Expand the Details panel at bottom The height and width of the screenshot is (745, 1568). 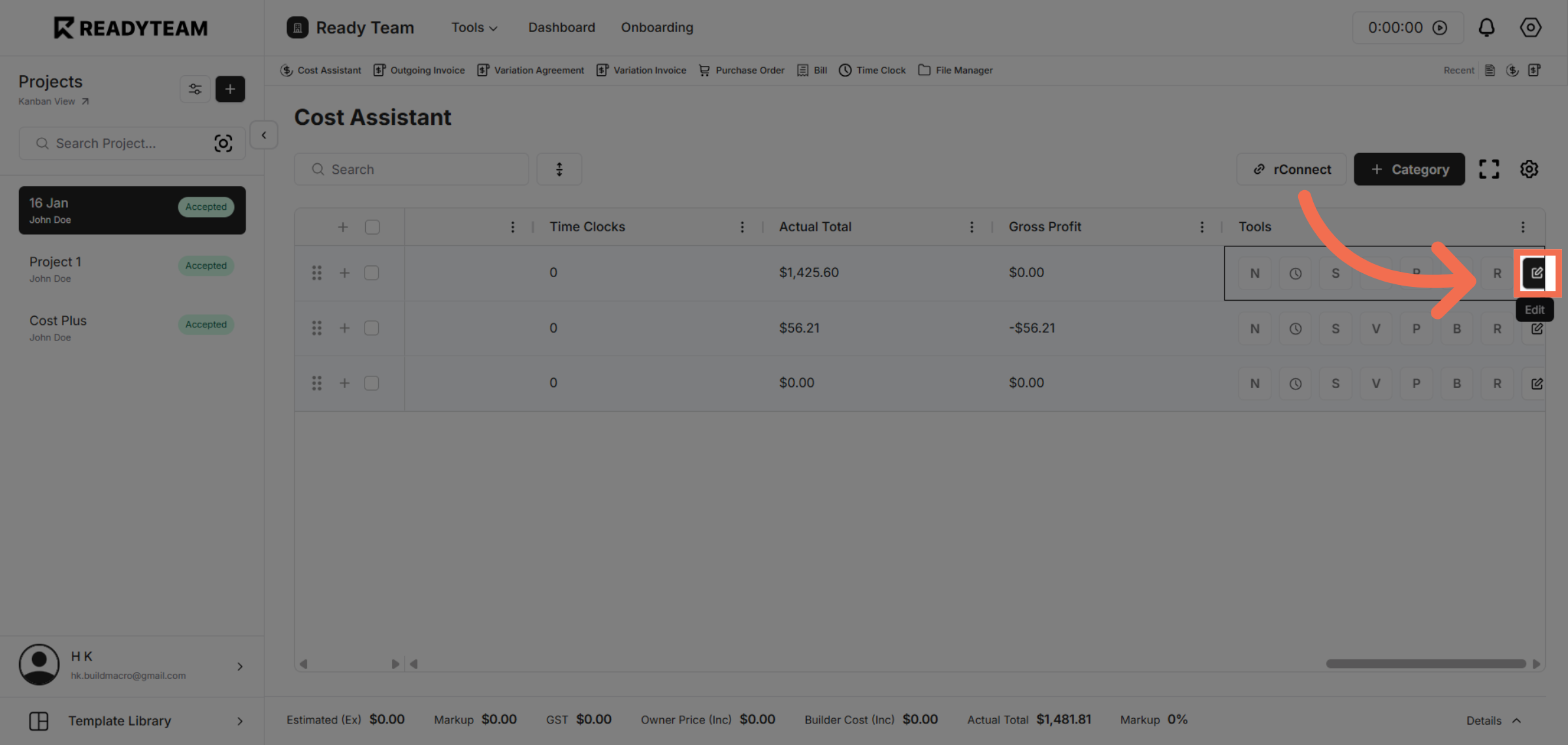1494,720
